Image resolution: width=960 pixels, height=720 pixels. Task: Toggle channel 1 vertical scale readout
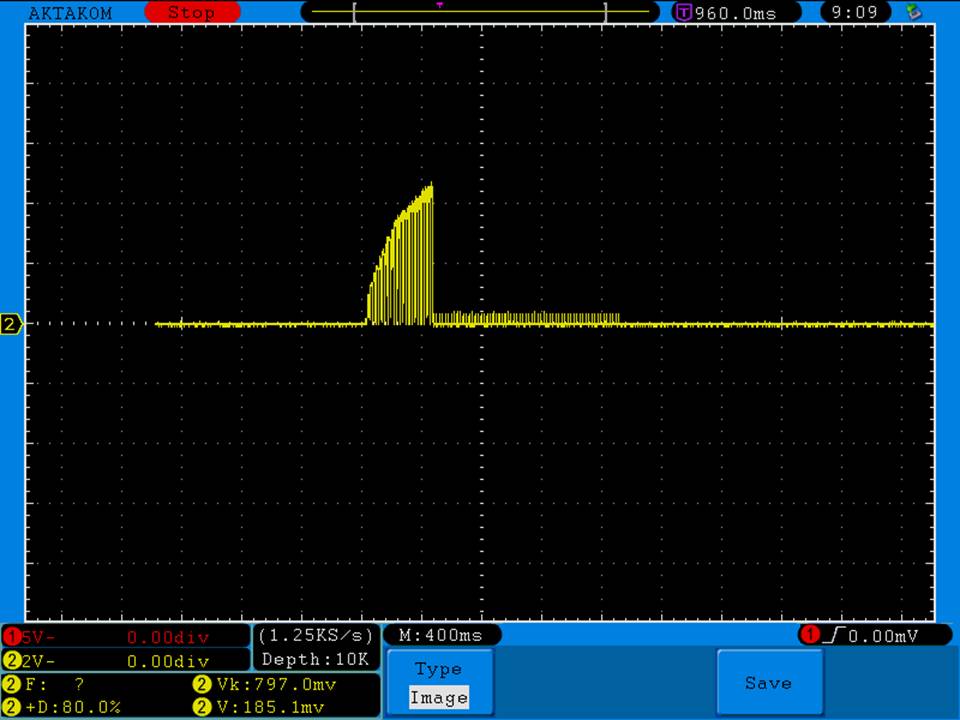pos(125,637)
